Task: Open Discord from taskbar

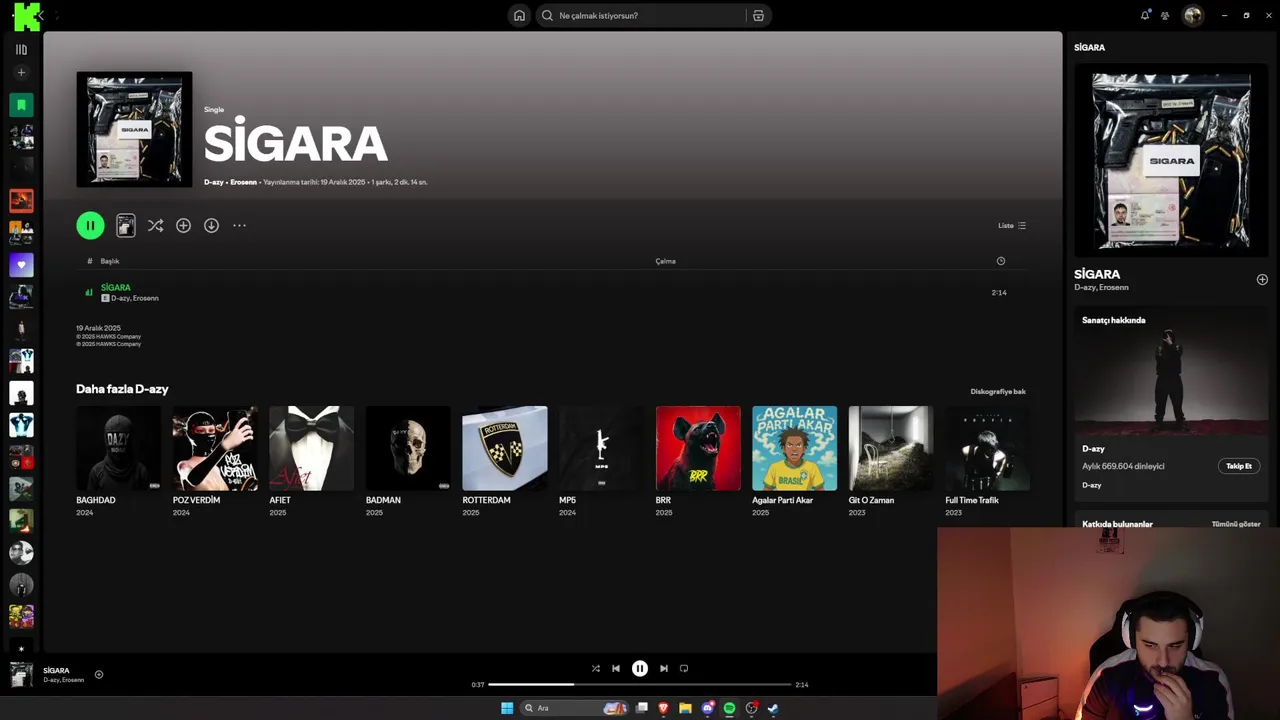Action: pyautogui.click(x=708, y=708)
